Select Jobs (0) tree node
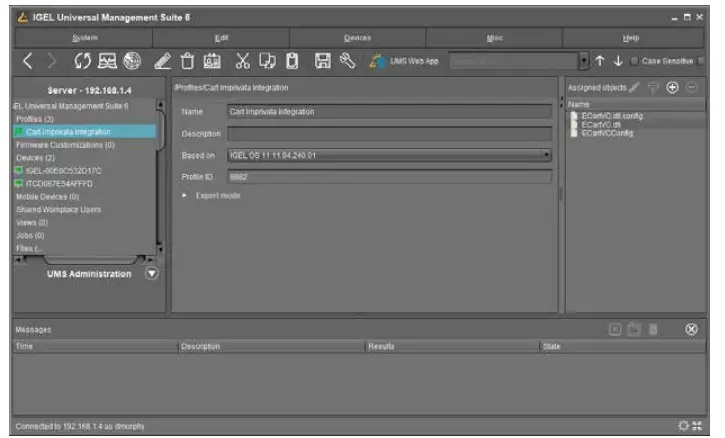 (30, 235)
